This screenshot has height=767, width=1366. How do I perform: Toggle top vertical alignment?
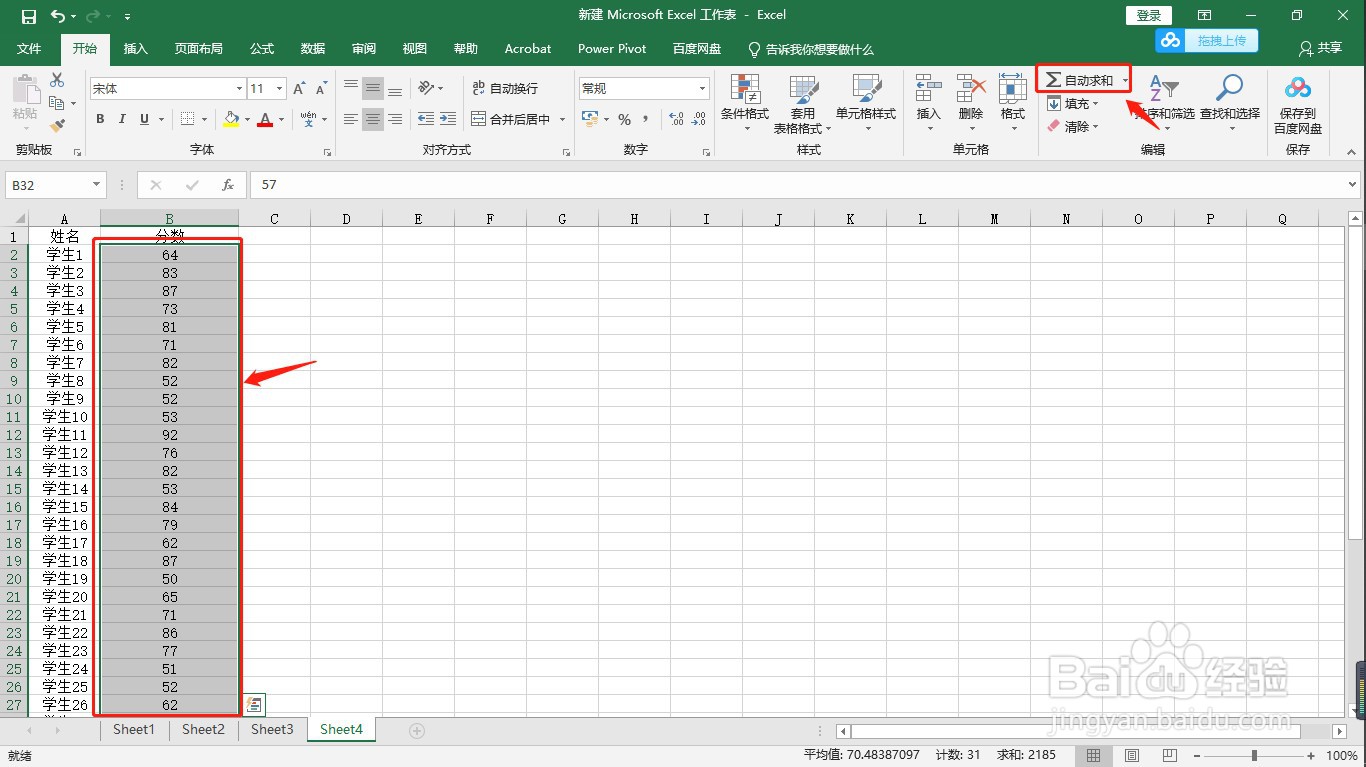coord(351,88)
